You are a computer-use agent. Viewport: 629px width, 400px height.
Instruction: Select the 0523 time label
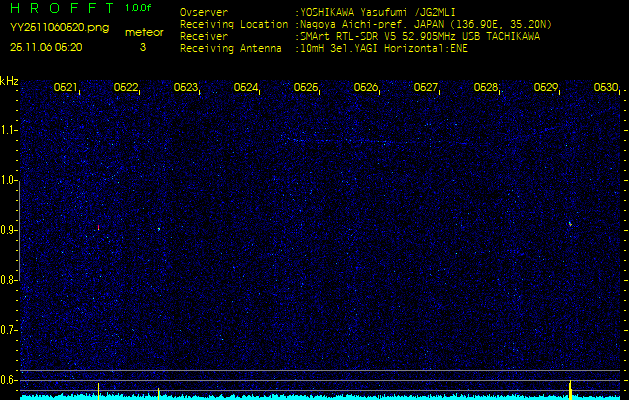185,88
